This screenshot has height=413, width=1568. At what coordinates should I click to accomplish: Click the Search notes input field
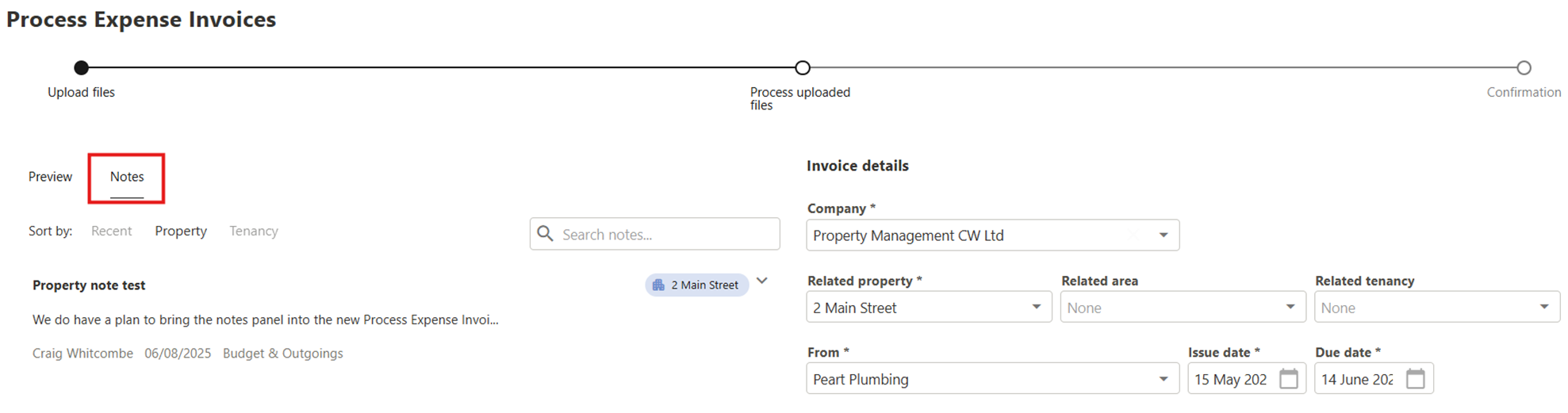(x=666, y=235)
